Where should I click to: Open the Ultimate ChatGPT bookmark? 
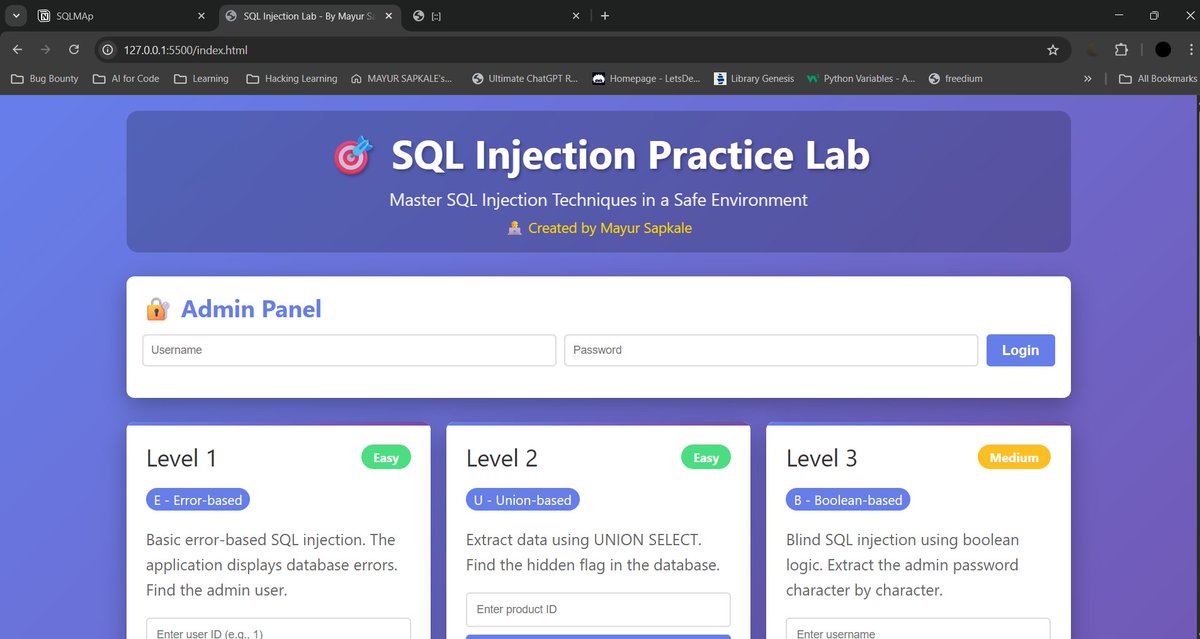coord(525,78)
